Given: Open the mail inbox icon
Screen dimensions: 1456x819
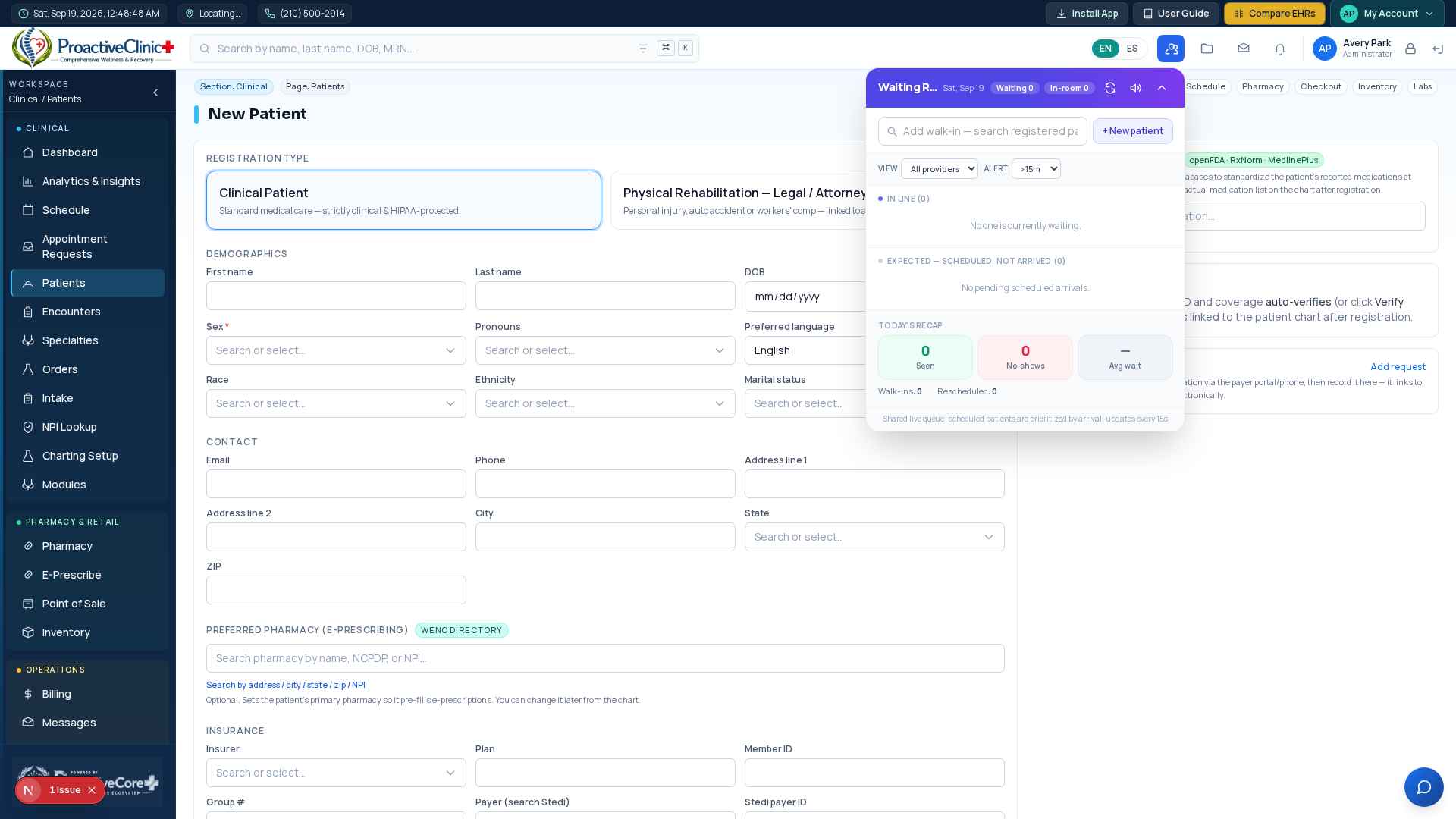Looking at the screenshot, I should pyautogui.click(x=1244, y=49).
